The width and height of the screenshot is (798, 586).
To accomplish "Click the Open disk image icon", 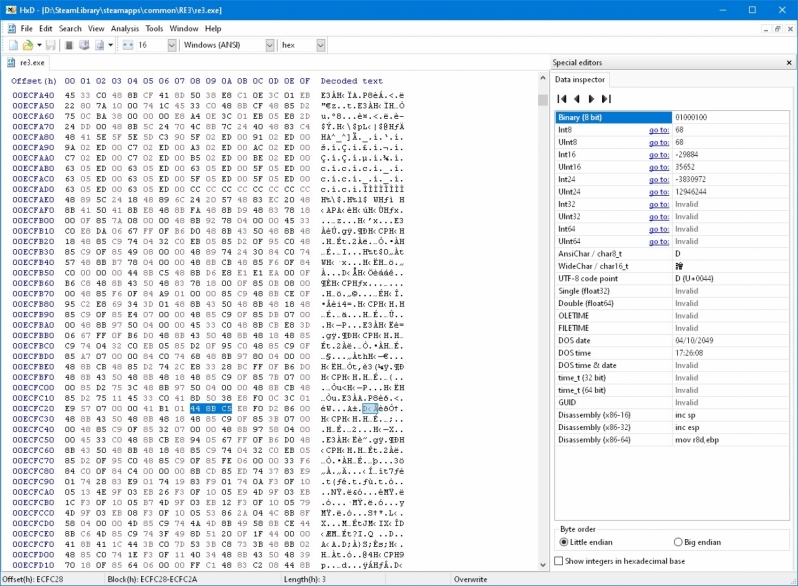I will 100,45.
